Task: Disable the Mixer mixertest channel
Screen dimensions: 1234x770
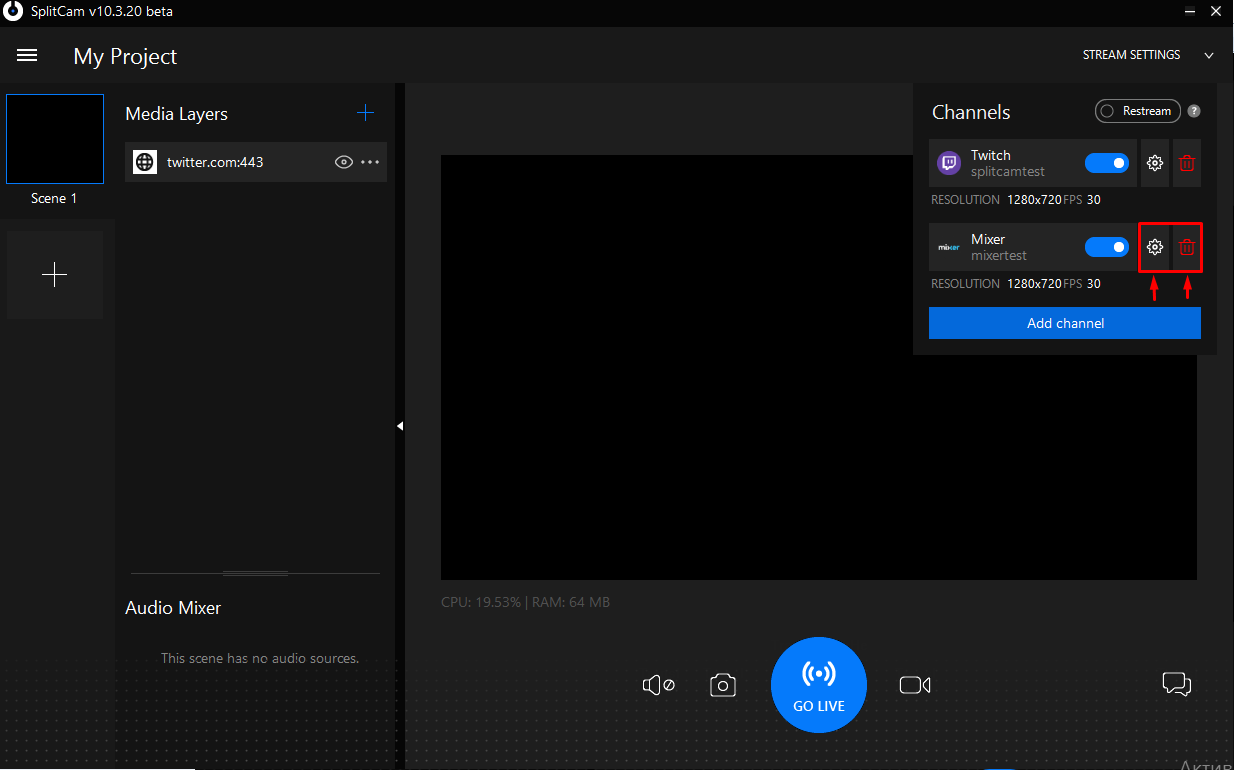Action: [x=1107, y=246]
